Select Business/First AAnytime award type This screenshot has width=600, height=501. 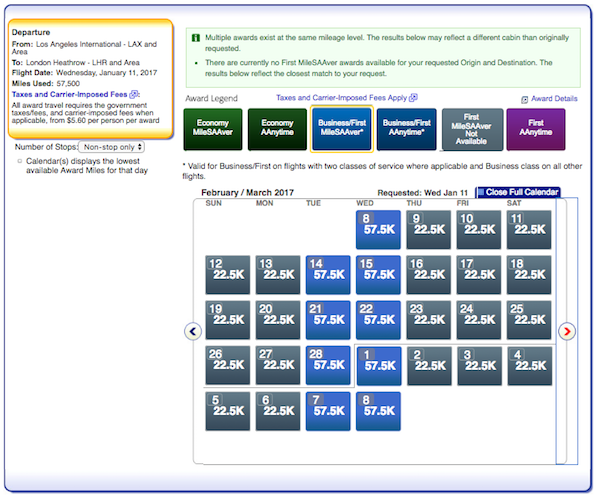(x=406, y=129)
